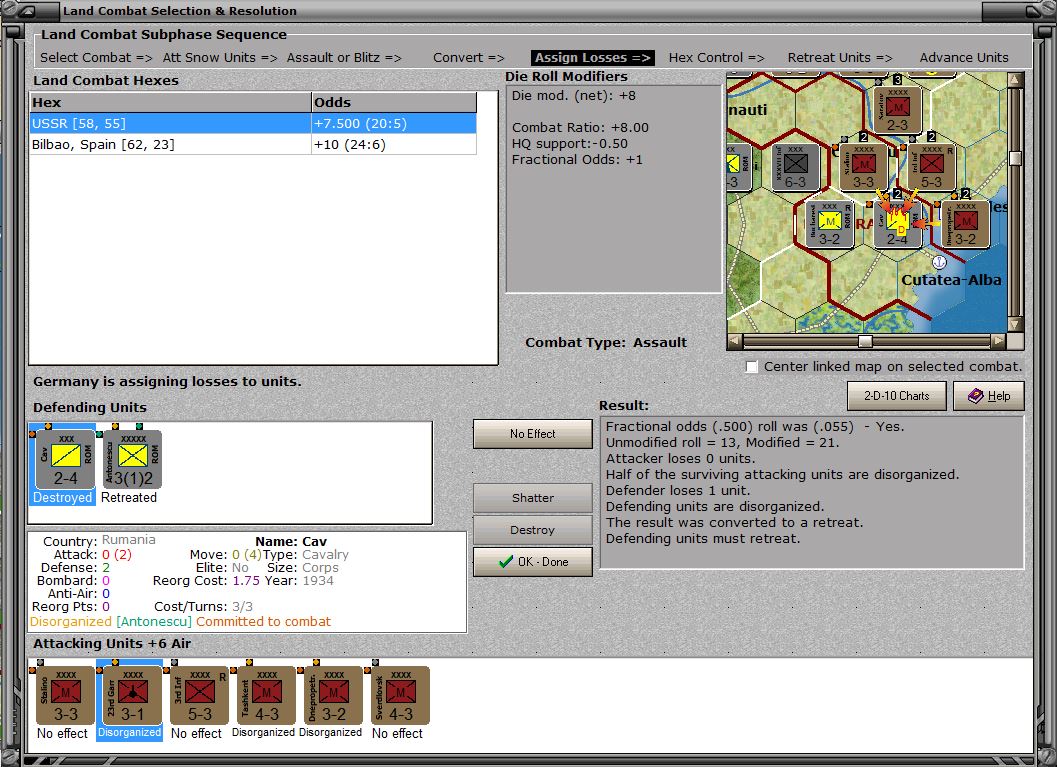Select the 3rd Inf 5-3 attacking unit
This screenshot has height=767, width=1057.
(200, 696)
